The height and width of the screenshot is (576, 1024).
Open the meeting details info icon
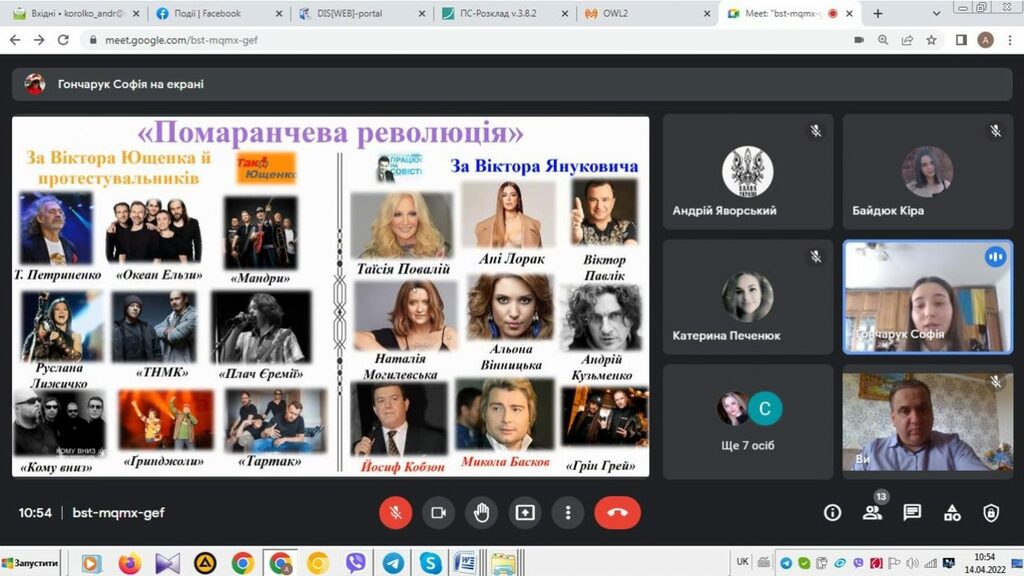click(x=832, y=513)
